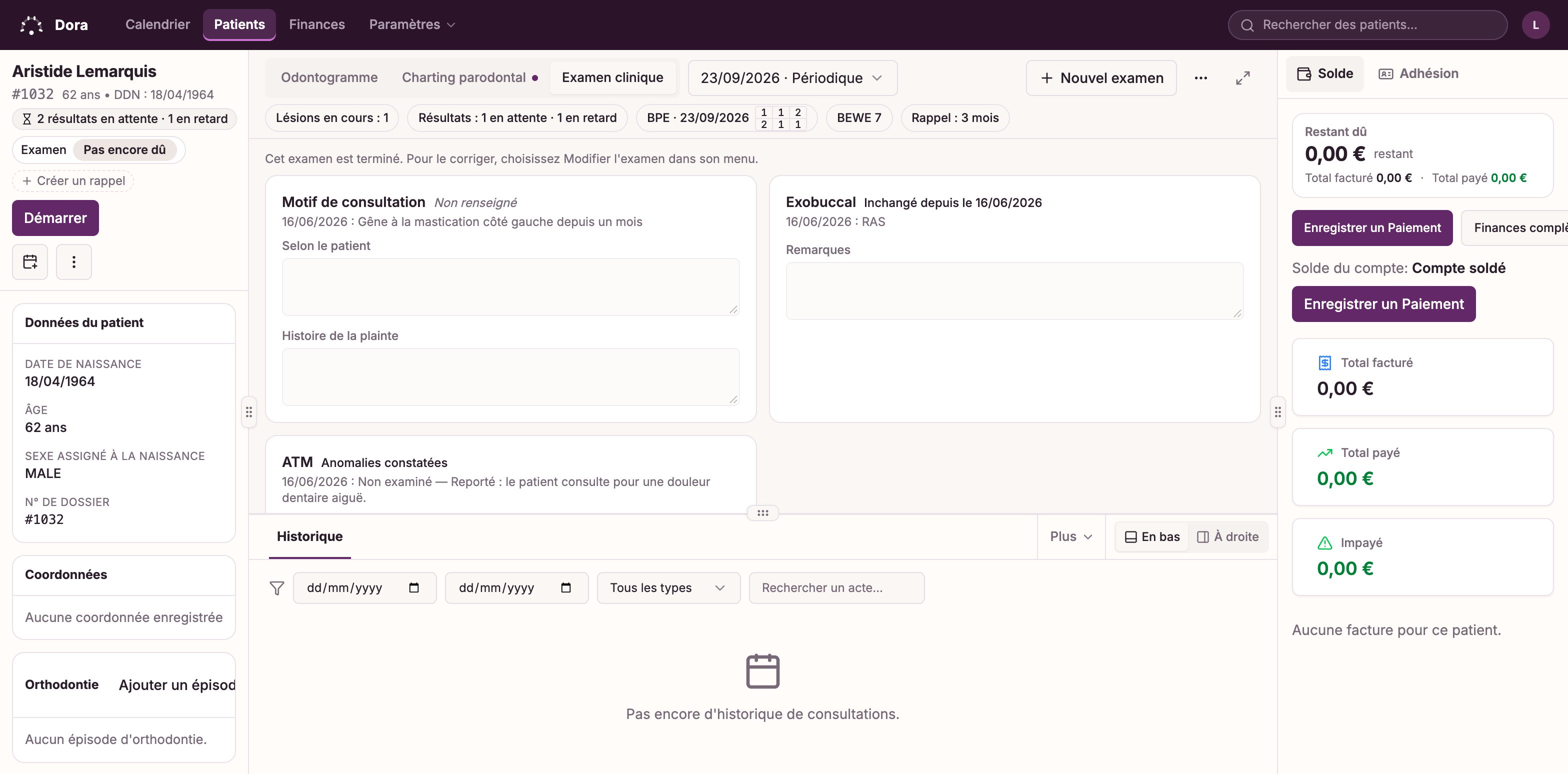This screenshot has height=774, width=1568.
Task: Click the Total facturé invoice icon
Action: 1324,362
